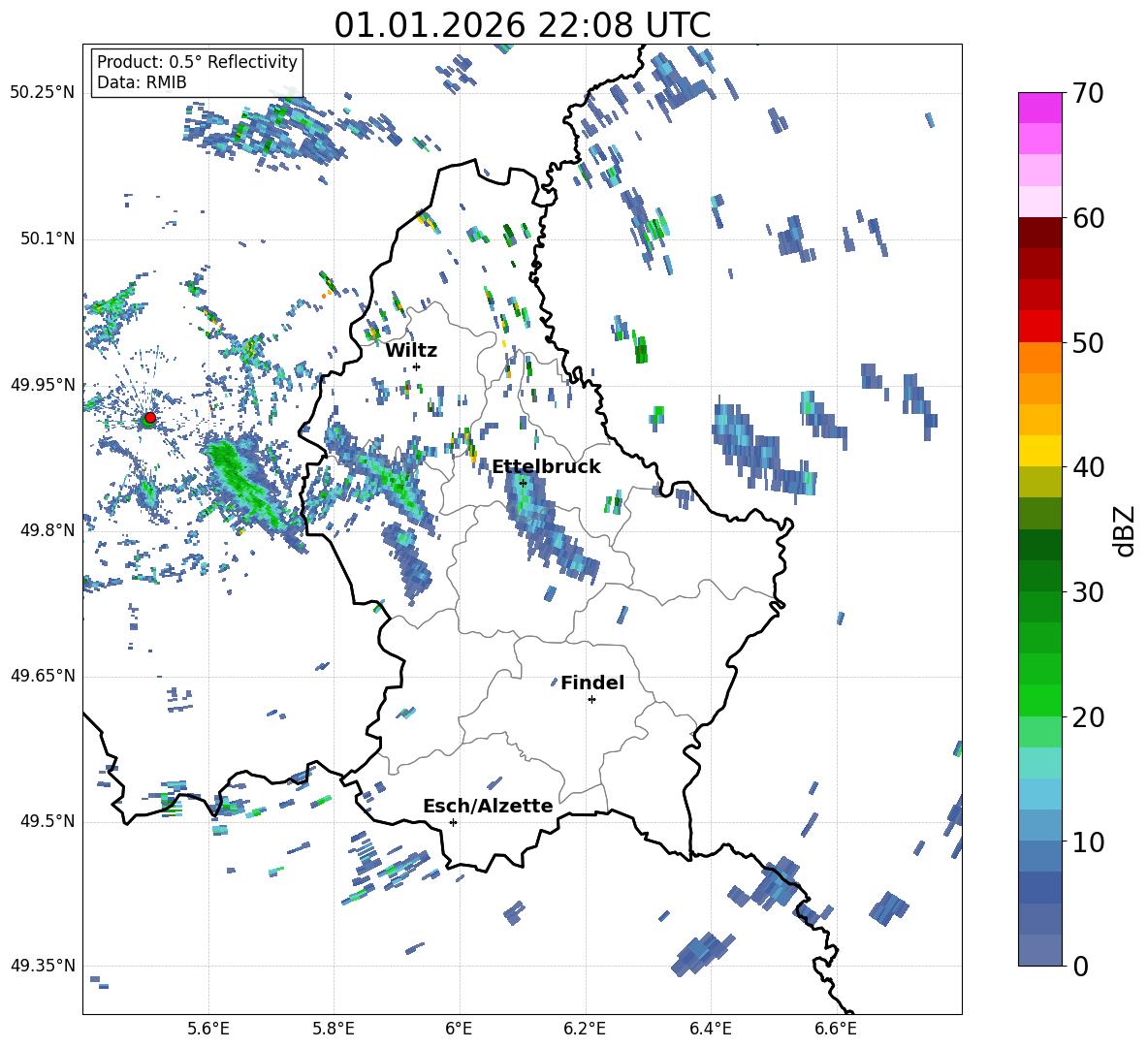This screenshot has height=1048, width=1148.
Task: Click the Findel station cross marker
Action: (x=591, y=700)
